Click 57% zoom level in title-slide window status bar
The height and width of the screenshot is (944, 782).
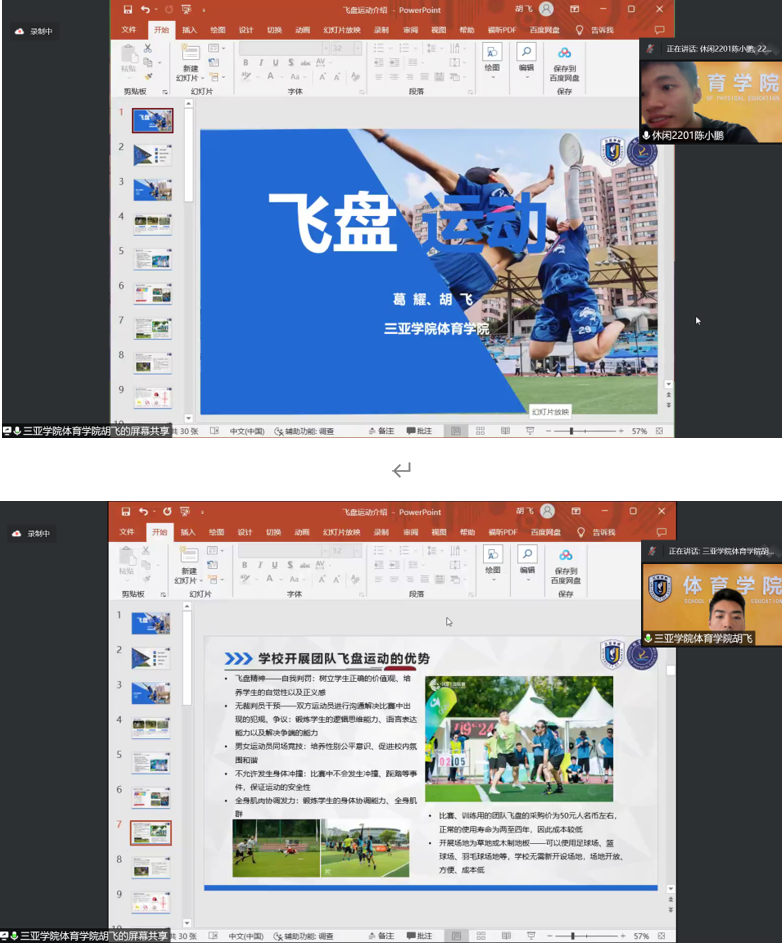coord(639,431)
